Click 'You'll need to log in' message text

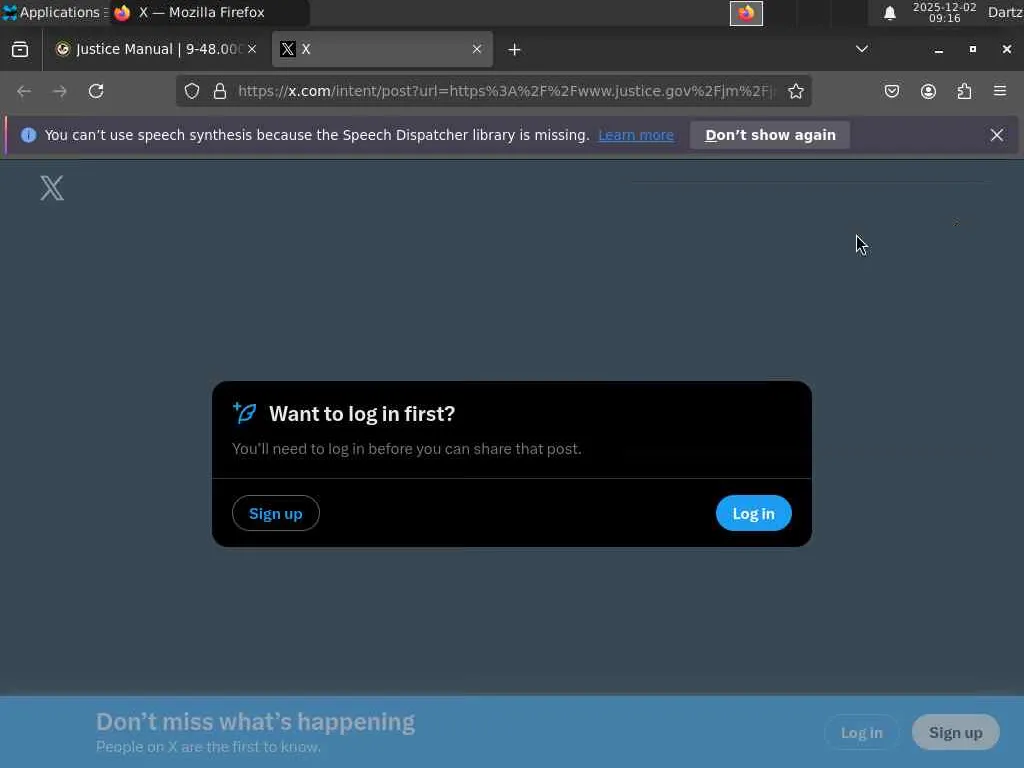click(x=407, y=449)
